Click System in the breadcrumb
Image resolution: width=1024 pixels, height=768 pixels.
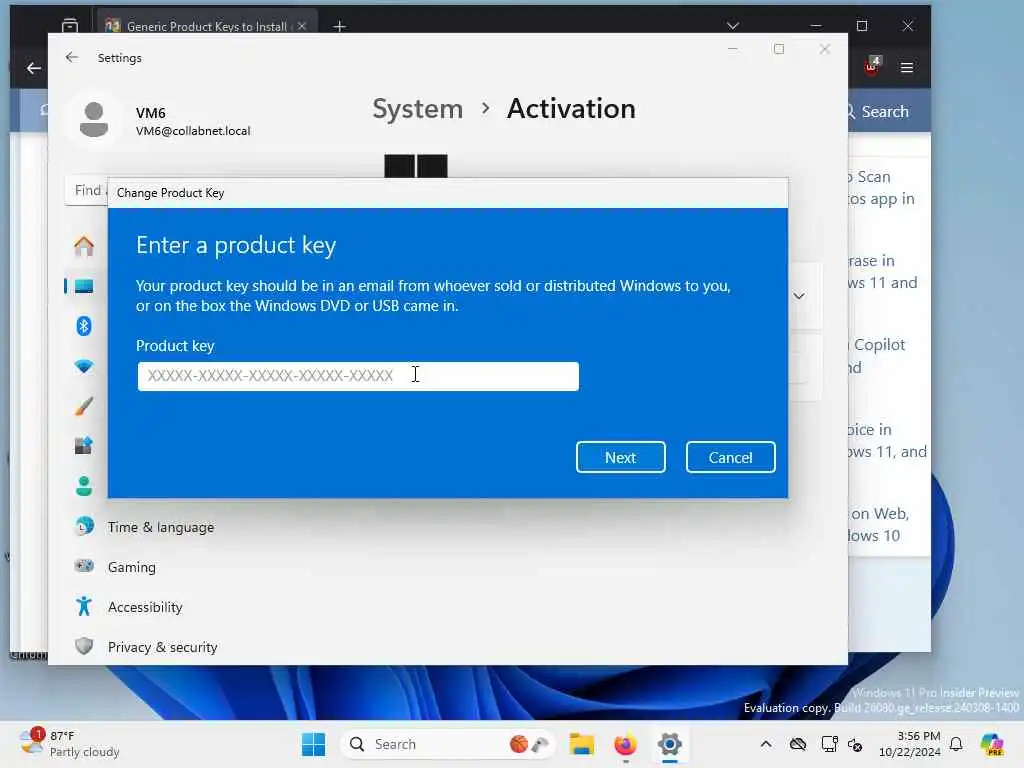click(x=417, y=108)
